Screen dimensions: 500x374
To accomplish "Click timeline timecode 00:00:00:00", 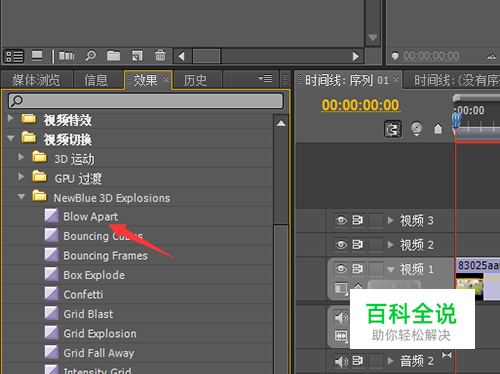I will 360,105.
